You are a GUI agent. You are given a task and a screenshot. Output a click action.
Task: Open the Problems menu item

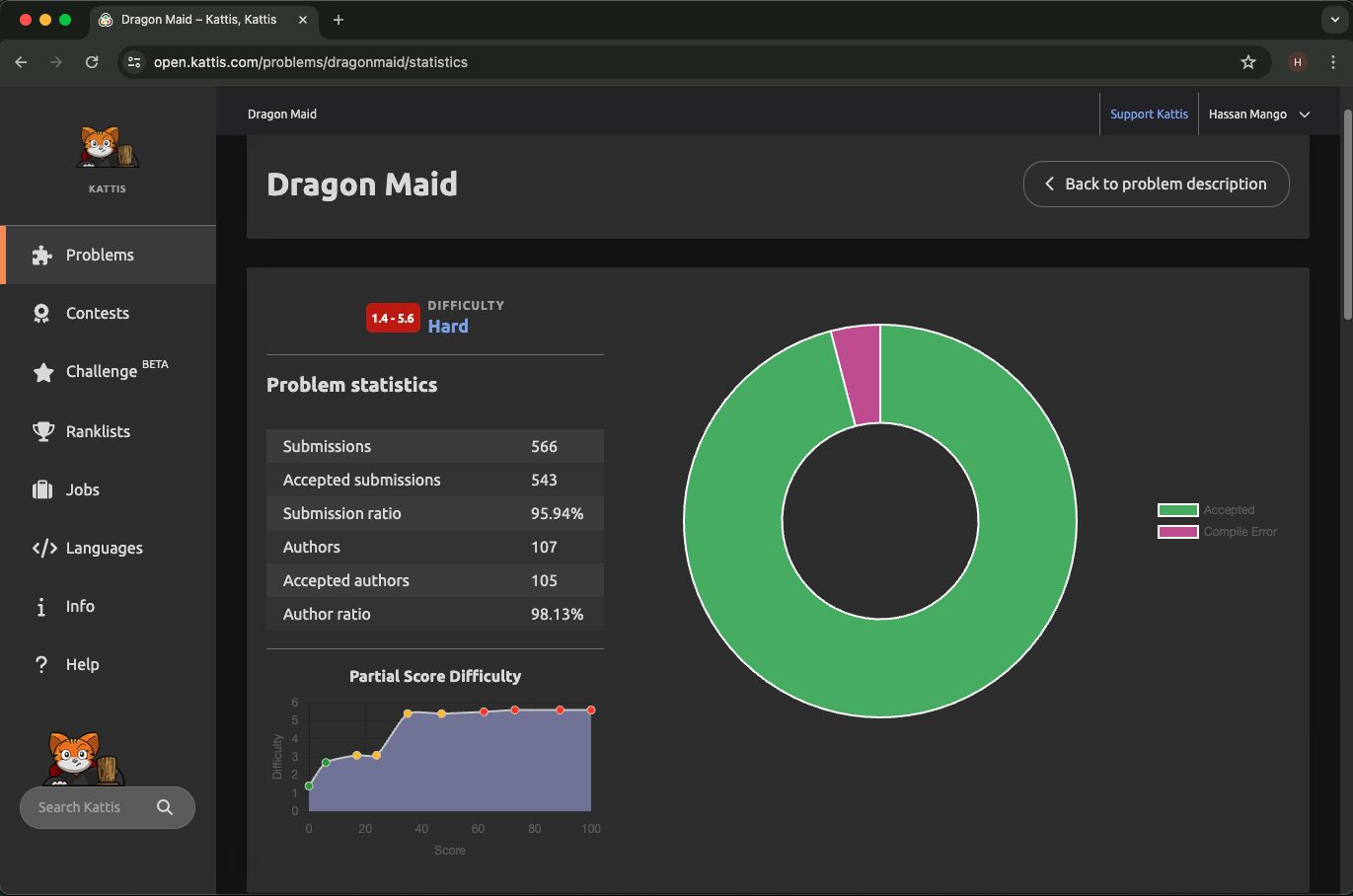pos(110,256)
